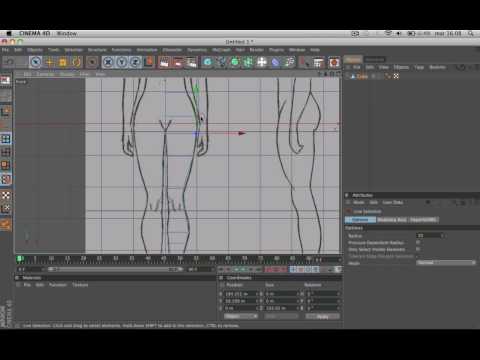480x360 pixels.
Task: Click the Array modeling object icon
Action: (x=248, y=62)
